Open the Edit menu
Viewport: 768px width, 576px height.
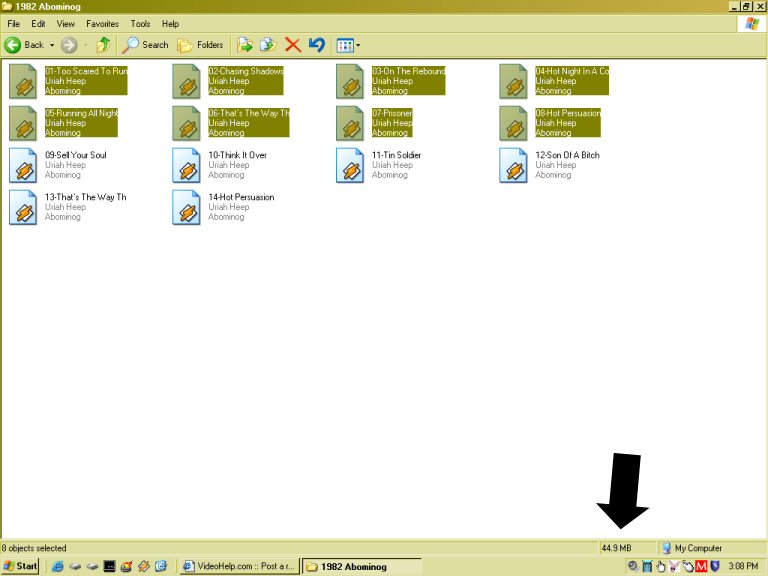click(x=38, y=24)
